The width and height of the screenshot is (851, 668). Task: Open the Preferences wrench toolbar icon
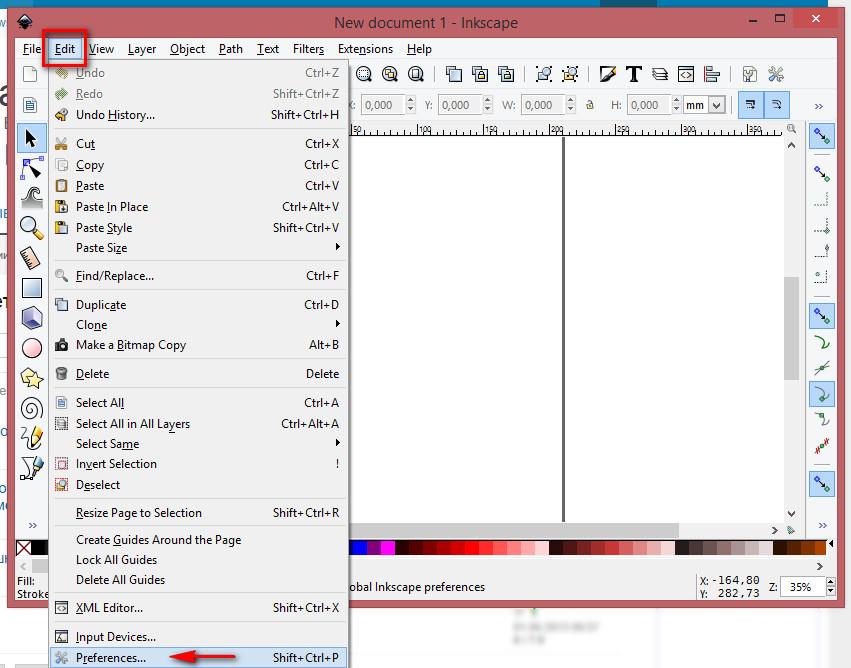click(776, 74)
